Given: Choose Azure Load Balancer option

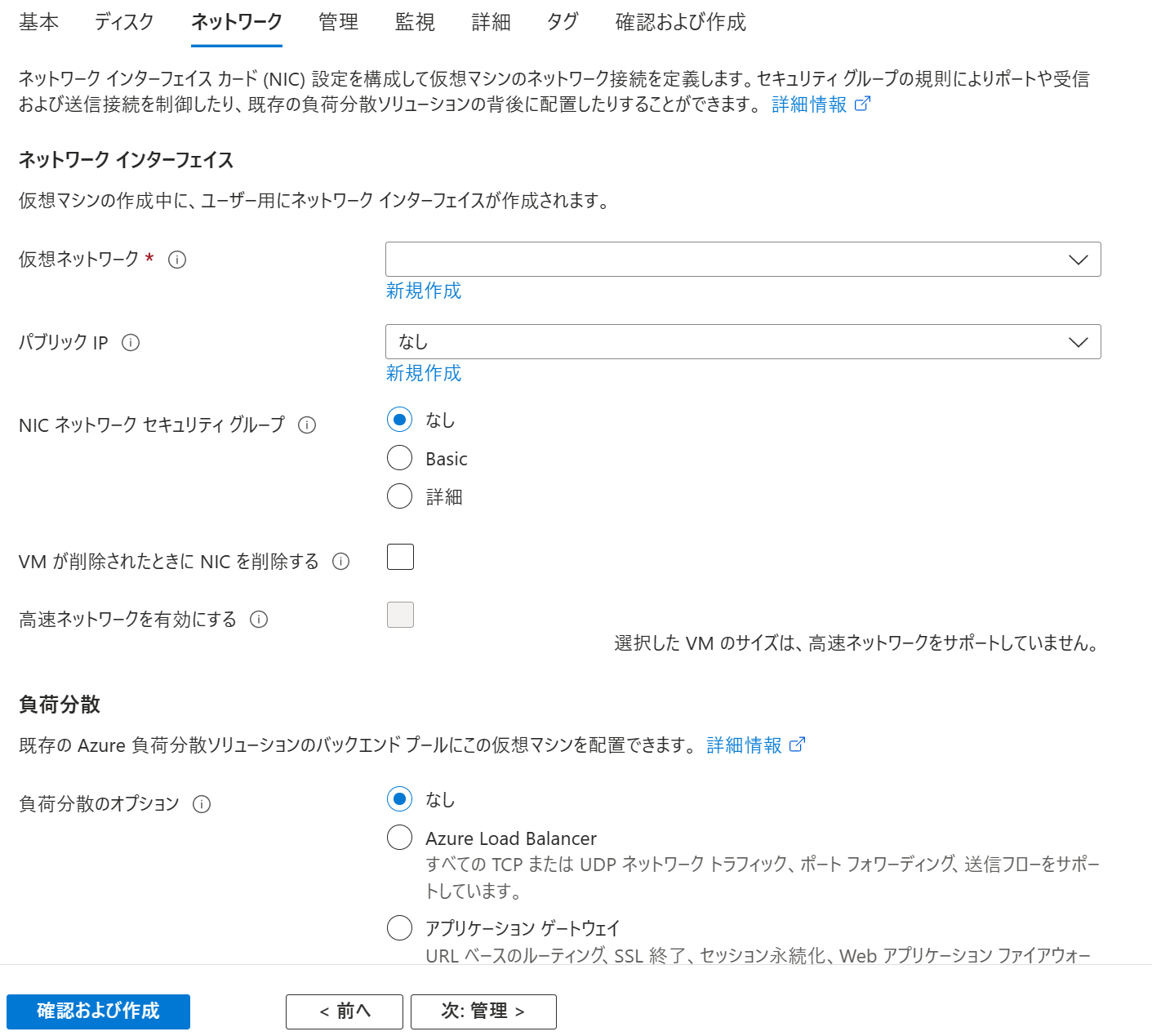Looking at the screenshot, I should (x=399, y=837).
